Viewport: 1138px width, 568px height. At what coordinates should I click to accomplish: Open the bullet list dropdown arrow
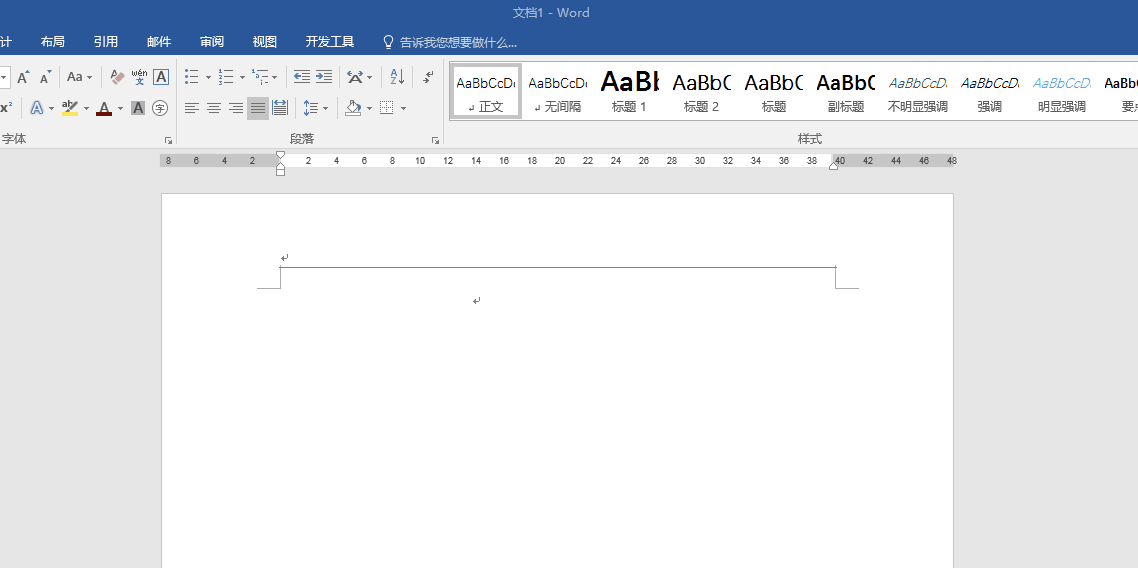tap(208, 77)
